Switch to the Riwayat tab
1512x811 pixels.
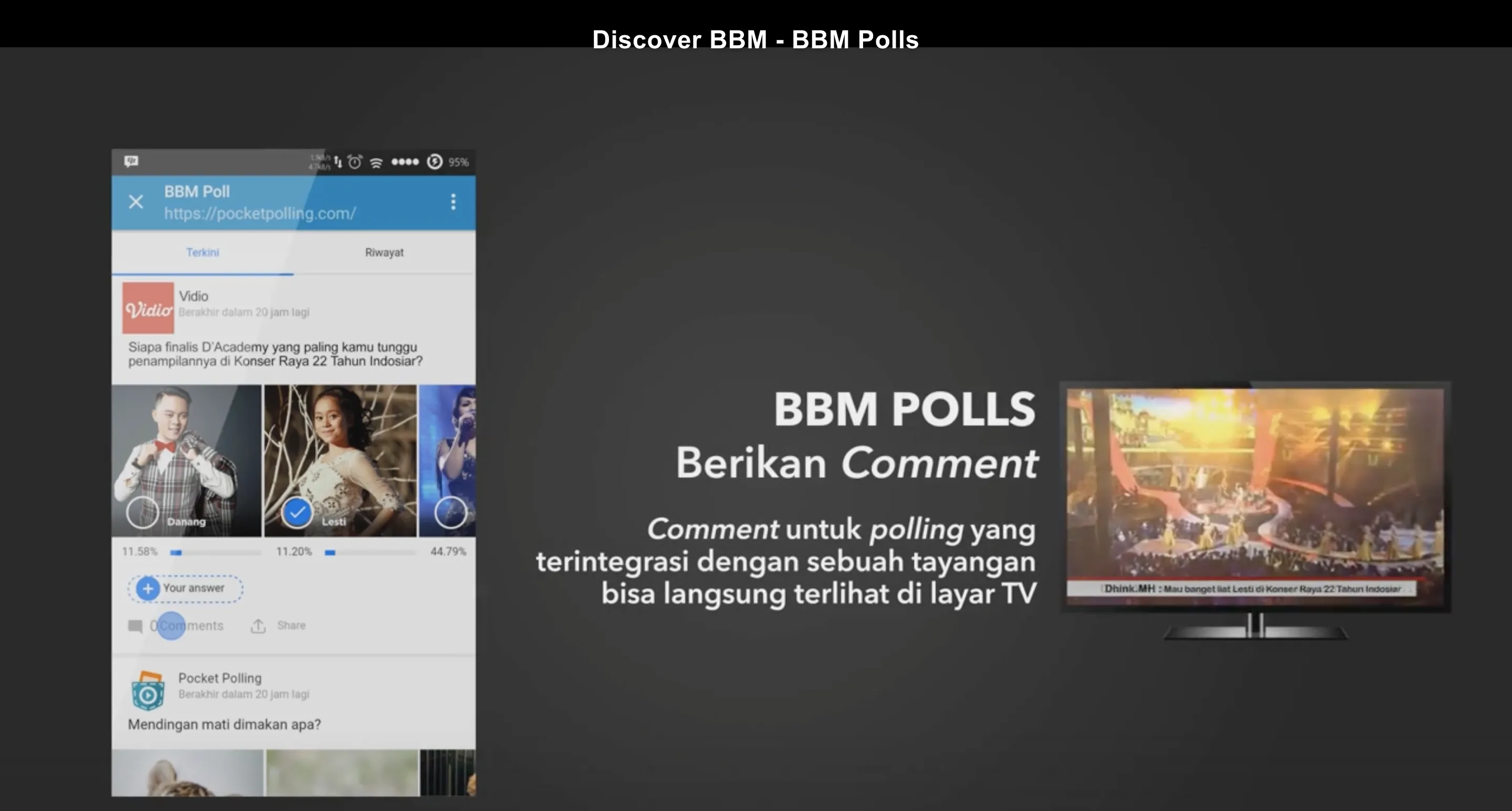[384, 253]
